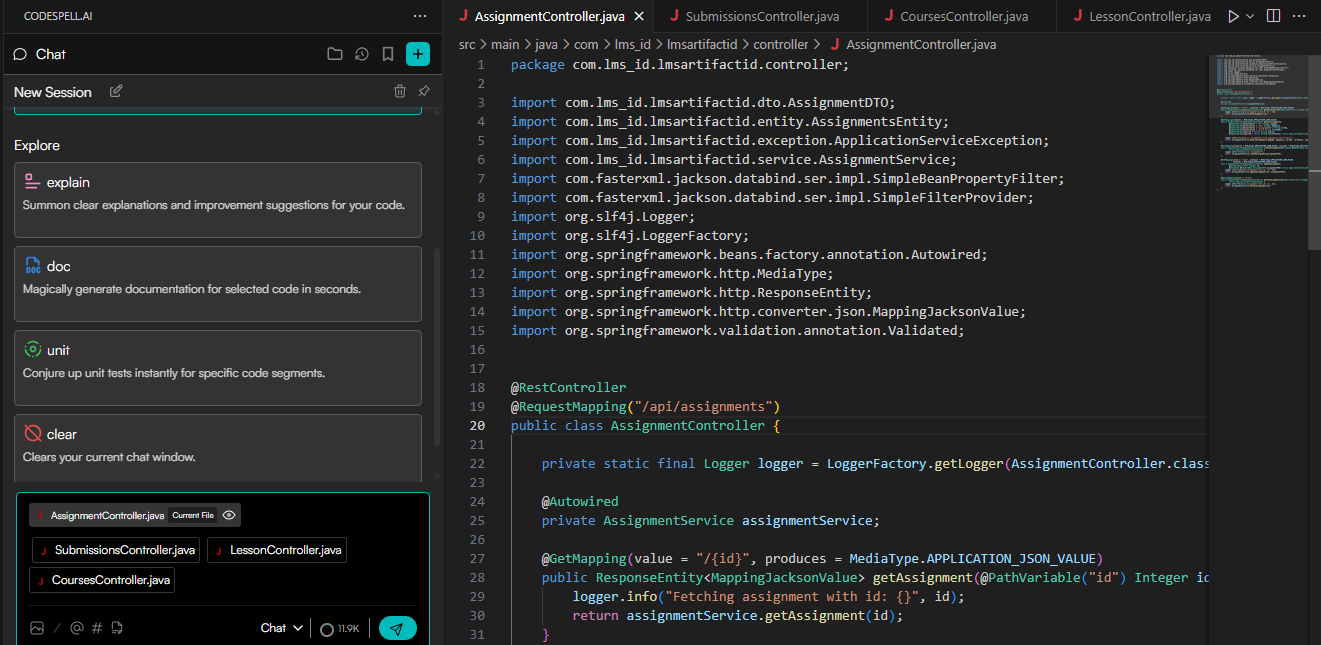Click the SubmissionsController.java context chip
The height and width of the screenshot is (645, 1321).
pyautogui.click(x=116, y=550)
